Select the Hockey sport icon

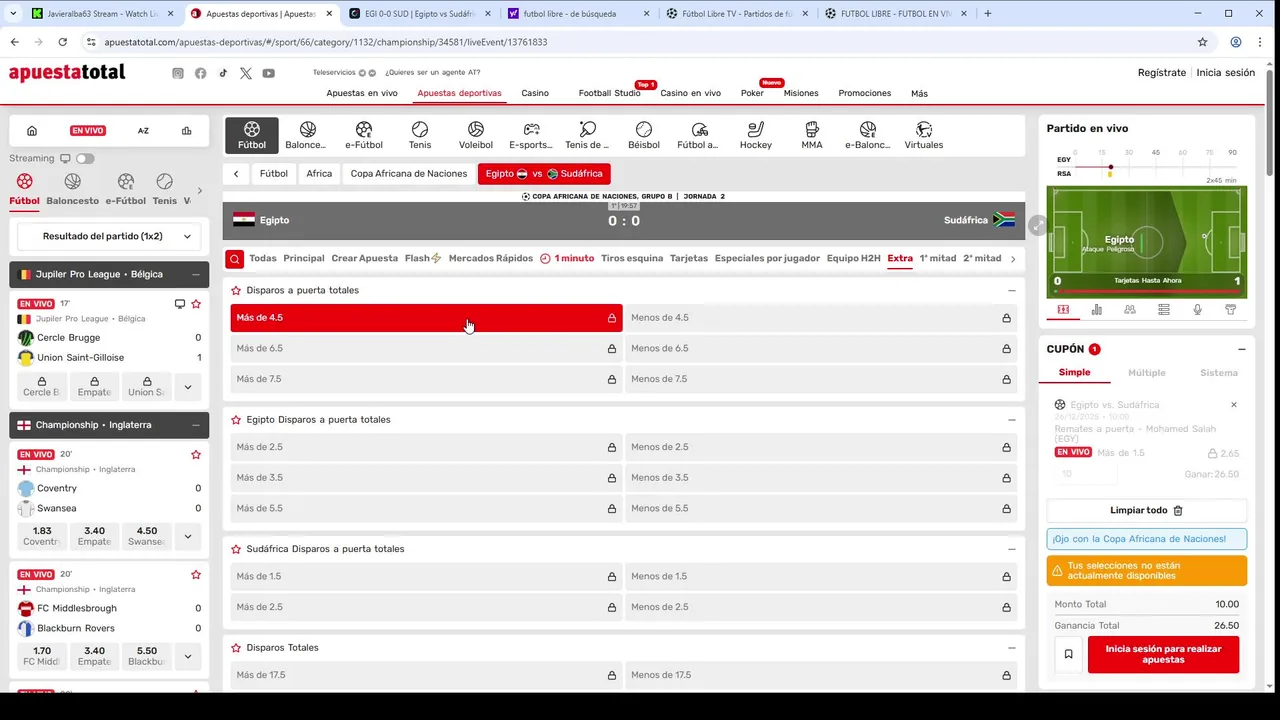(756, 135)
